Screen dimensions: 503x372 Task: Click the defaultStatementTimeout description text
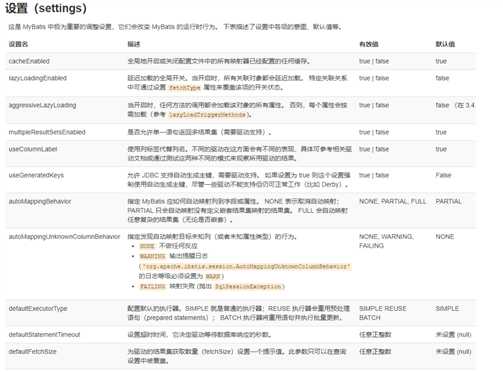199,334
